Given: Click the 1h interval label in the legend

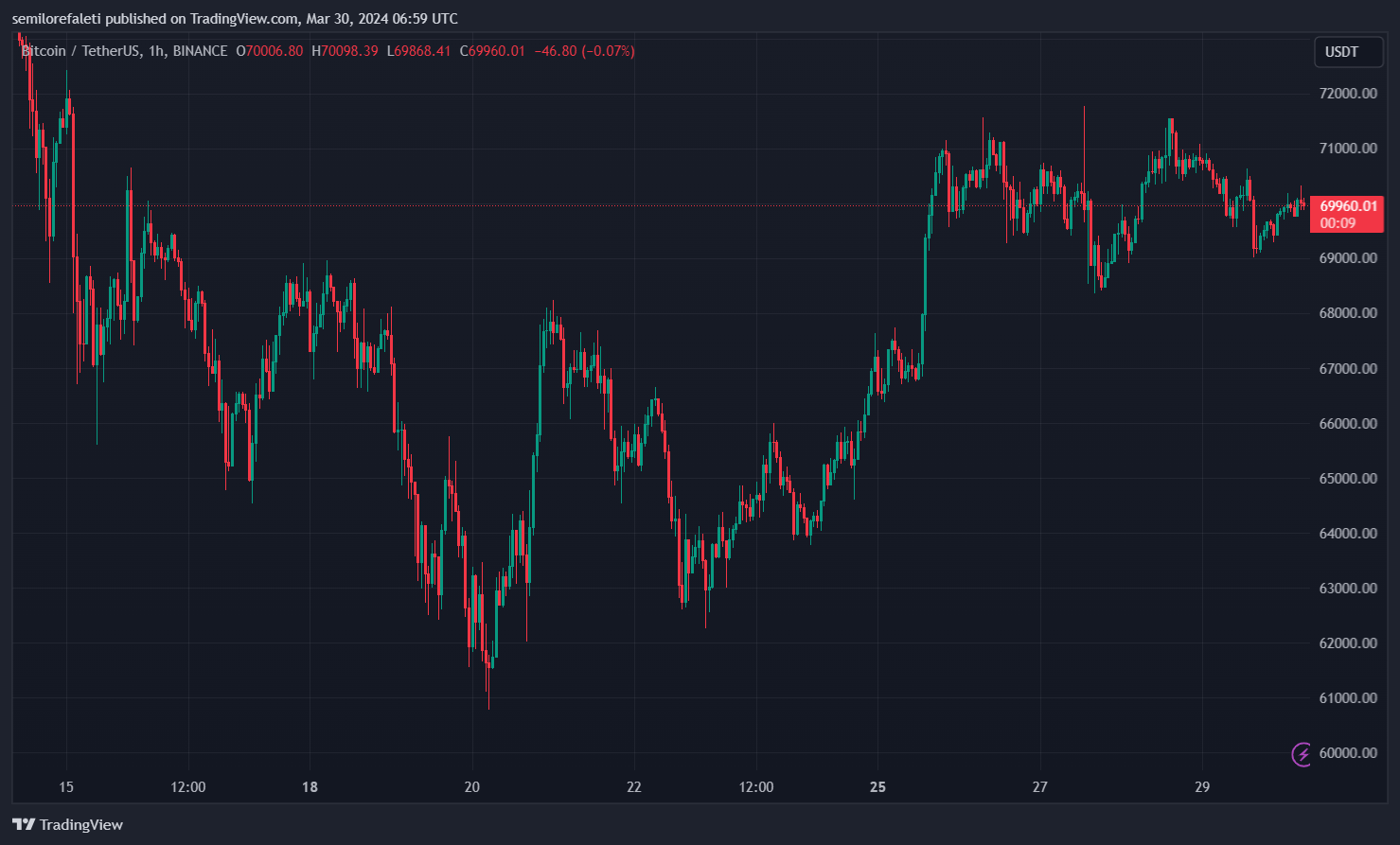Looking at the screenshot, I should [x=156, y=51].
